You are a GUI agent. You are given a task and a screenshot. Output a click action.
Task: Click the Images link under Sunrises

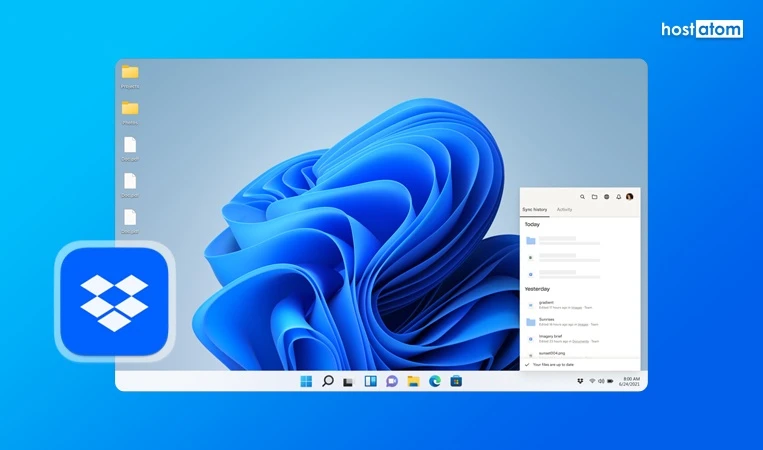pos(582,324)
